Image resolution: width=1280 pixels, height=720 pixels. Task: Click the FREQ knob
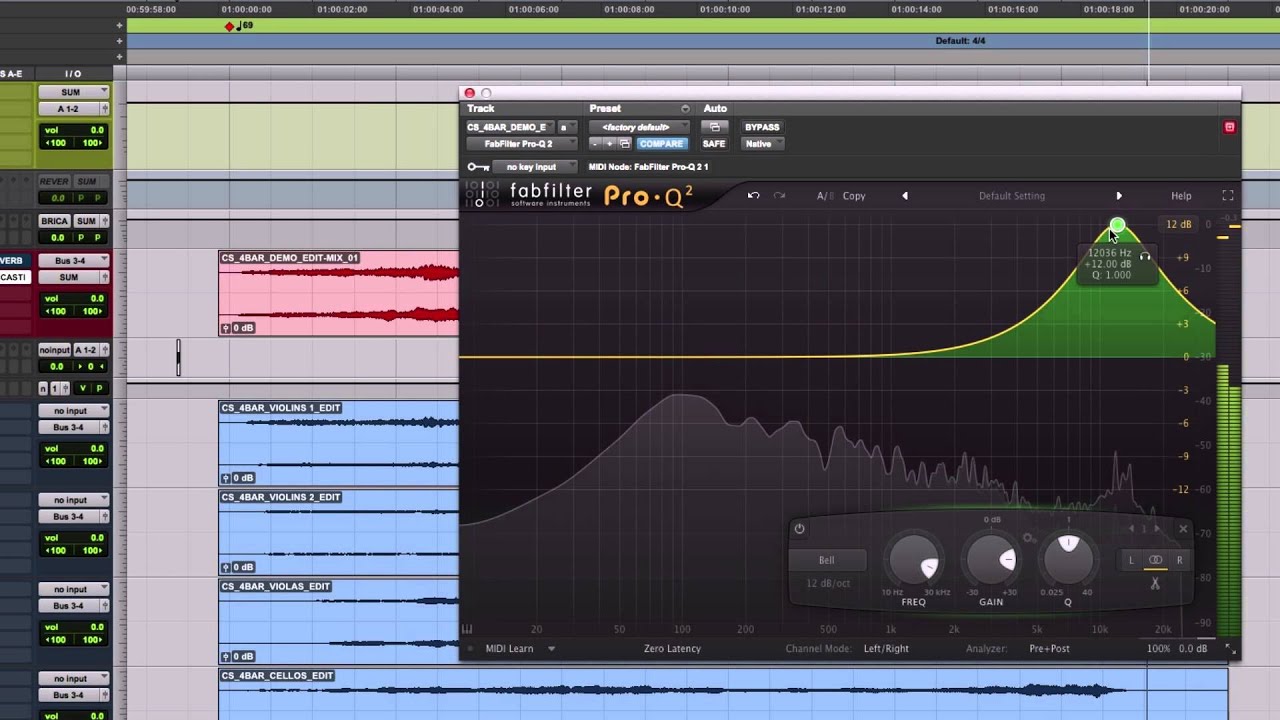click(x=914, y=561)
